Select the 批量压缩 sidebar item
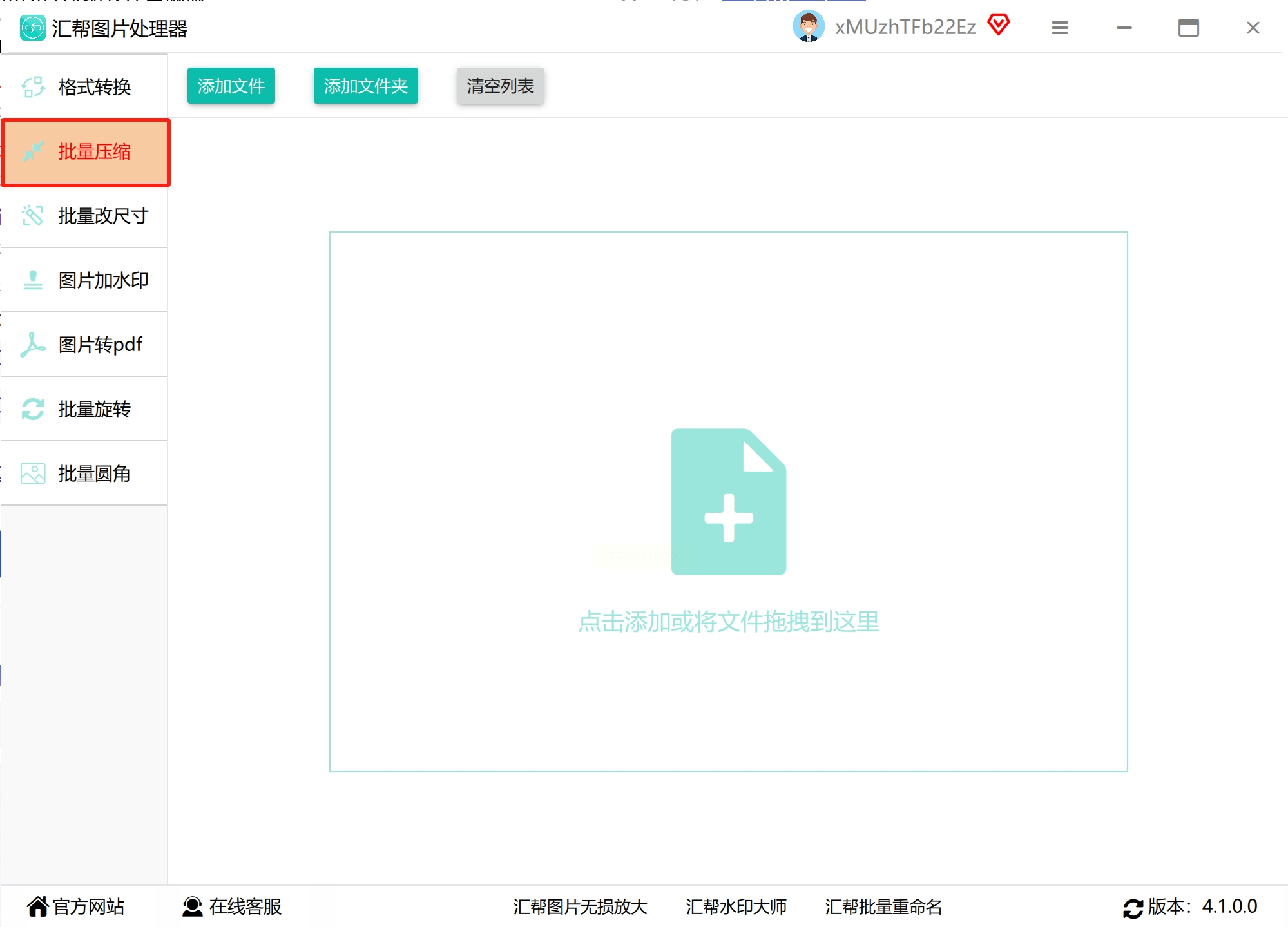1288x927 pixels. point(86,153)
